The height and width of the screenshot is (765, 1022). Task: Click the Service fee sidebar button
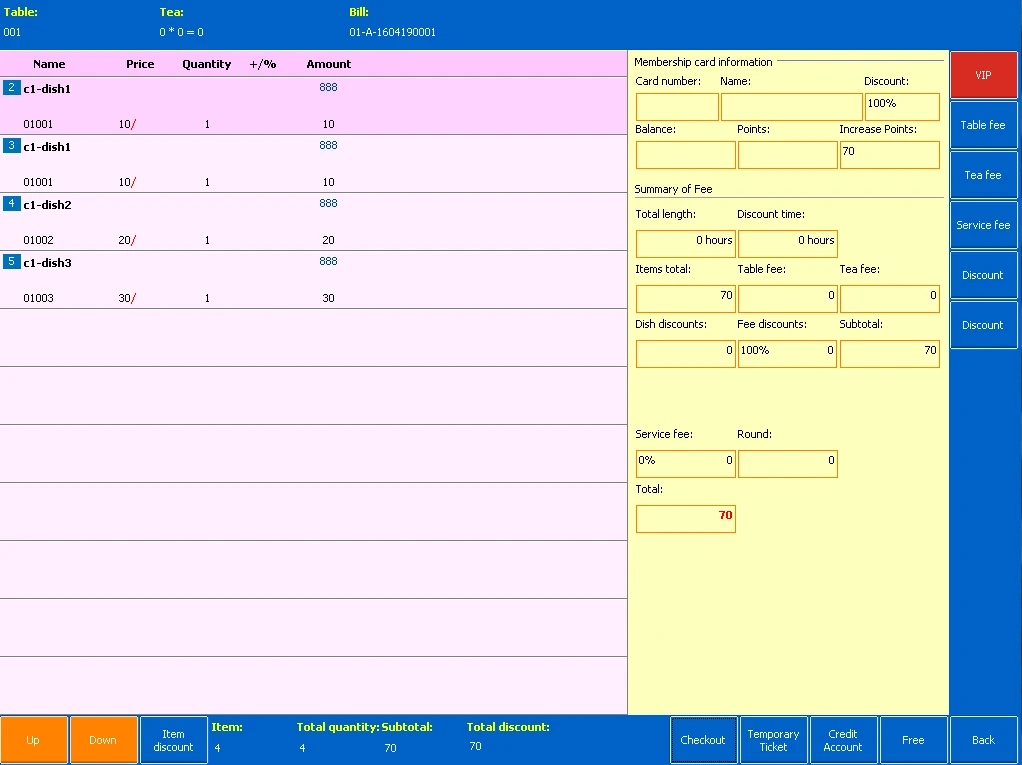click(983, 224)
